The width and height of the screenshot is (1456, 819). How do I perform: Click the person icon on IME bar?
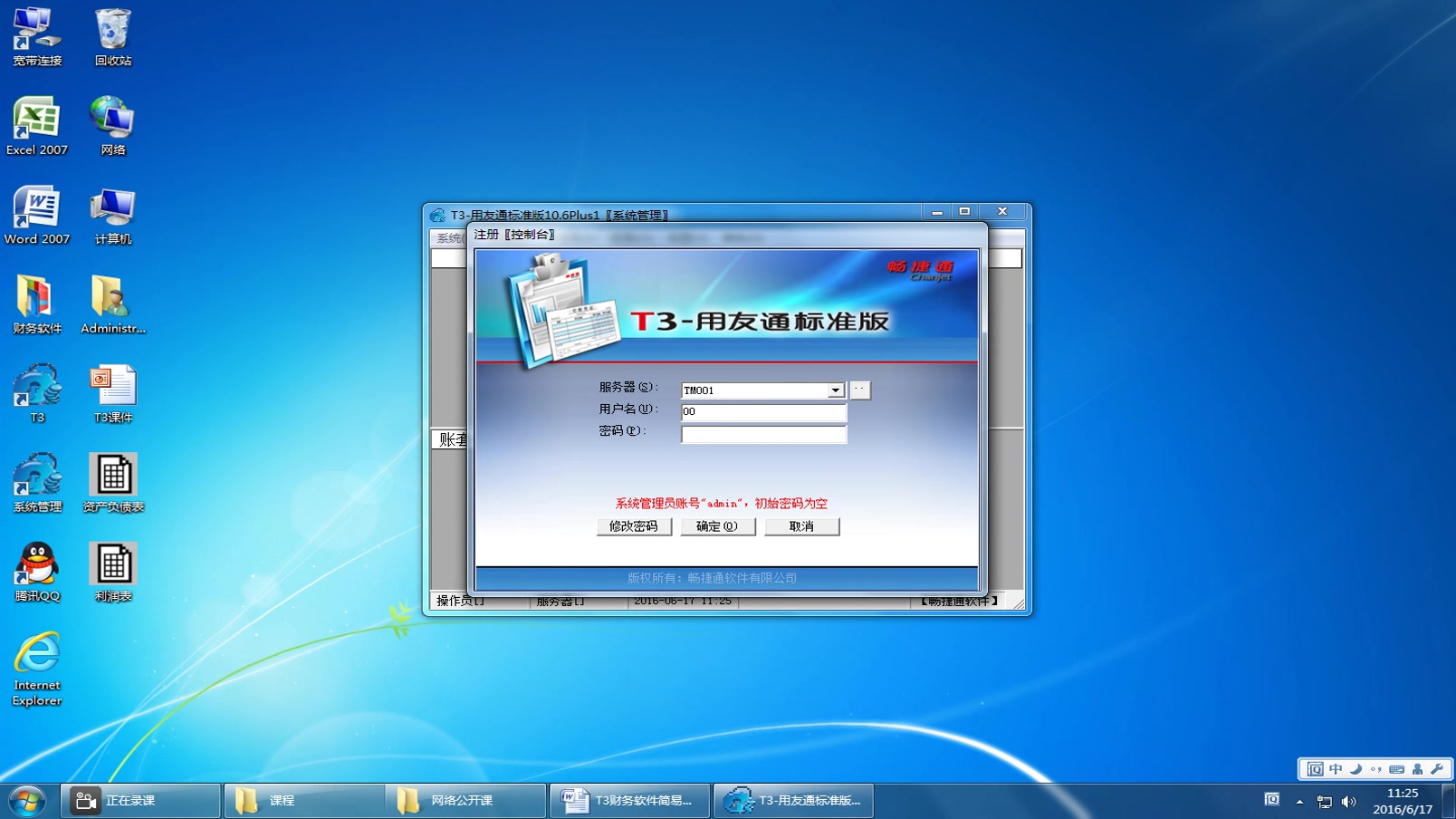pyautogui.click(x=1417, y=769)
